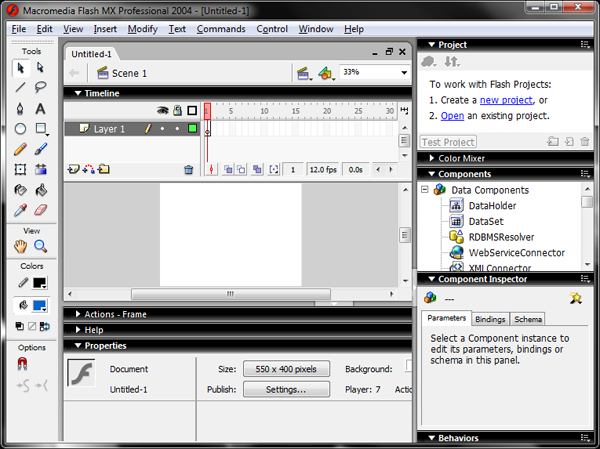The image size is (600, 449).
Task: Select the Pen tool
Action: coord(21,108)
